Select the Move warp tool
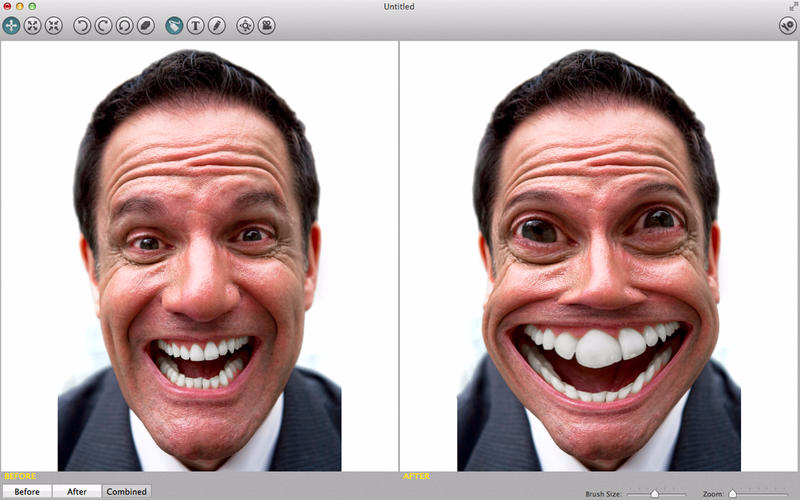Screen dimensions: 800x500 11,25
